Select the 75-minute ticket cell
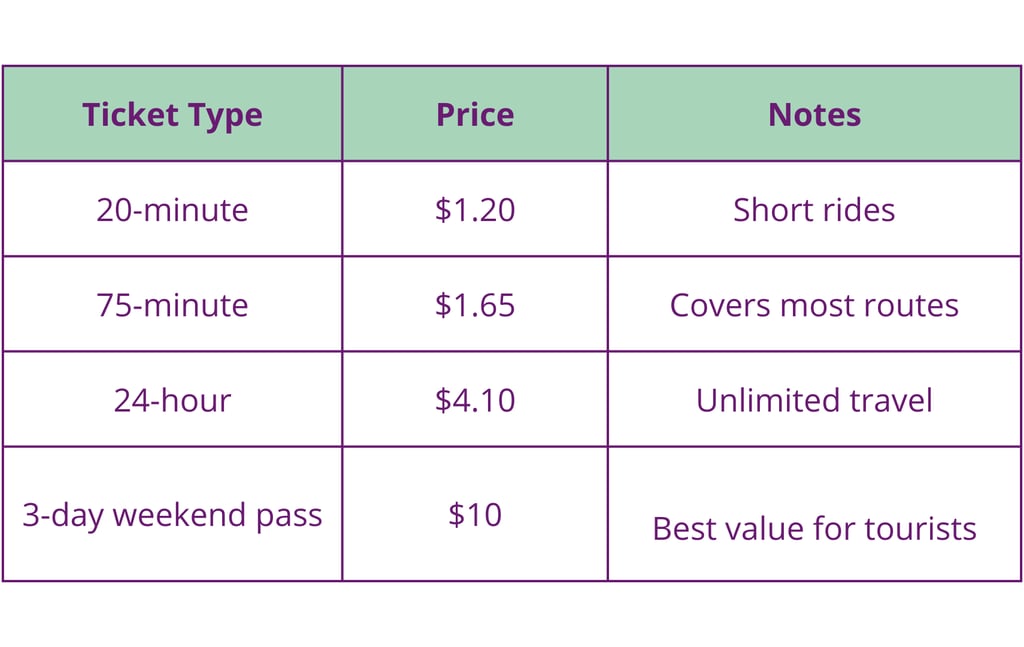1024x647 pixels. click(x=172, y=305)
